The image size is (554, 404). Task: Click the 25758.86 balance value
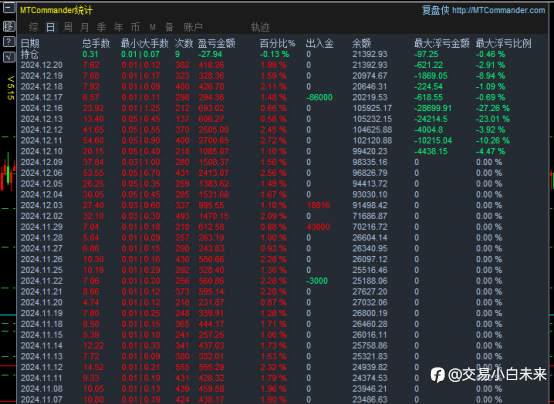click(370, 346)
